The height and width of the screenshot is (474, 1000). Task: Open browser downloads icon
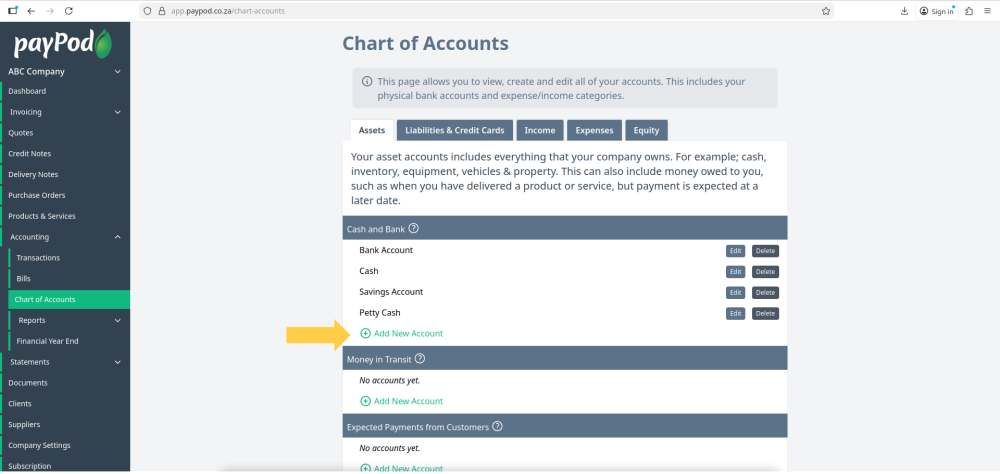pyautogui.click(x=904, y=11)
